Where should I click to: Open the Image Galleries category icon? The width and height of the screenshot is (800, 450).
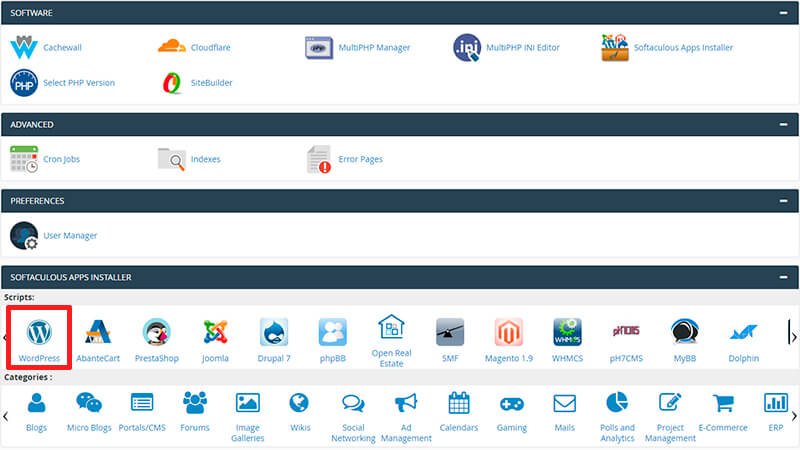tap(247, 403)
